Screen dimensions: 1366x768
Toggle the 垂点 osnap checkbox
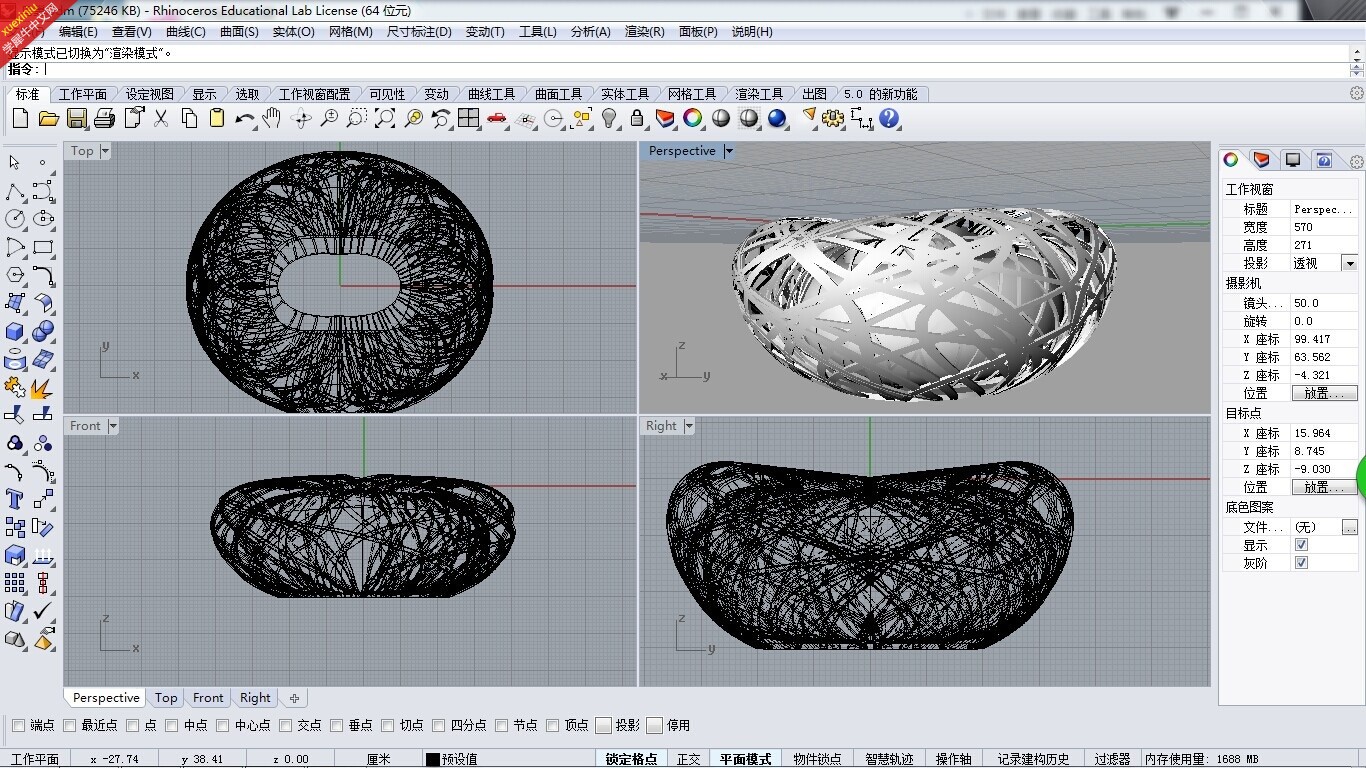tap(337, 725)
